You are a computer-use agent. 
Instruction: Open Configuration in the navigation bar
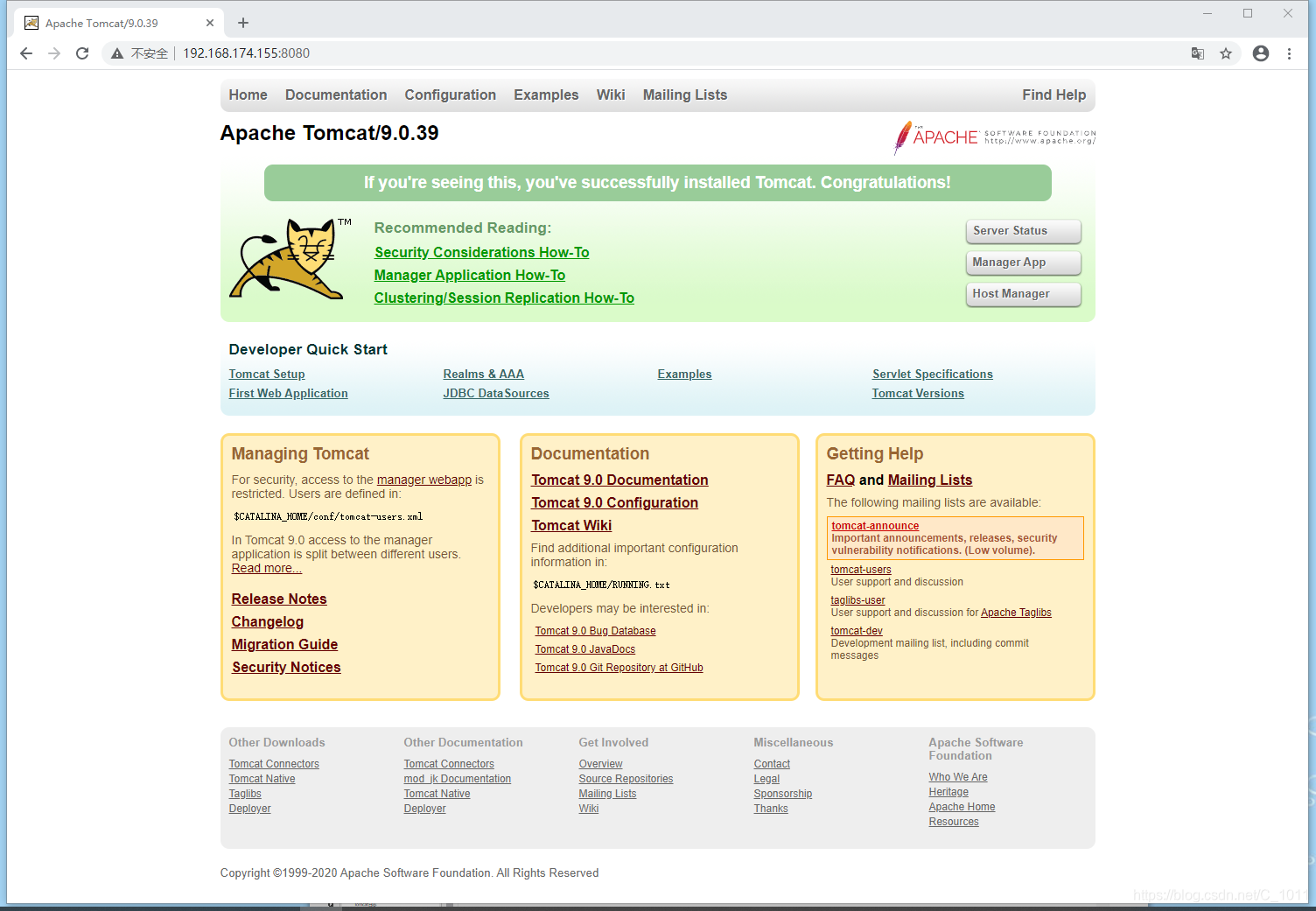[x=450, y=95]
